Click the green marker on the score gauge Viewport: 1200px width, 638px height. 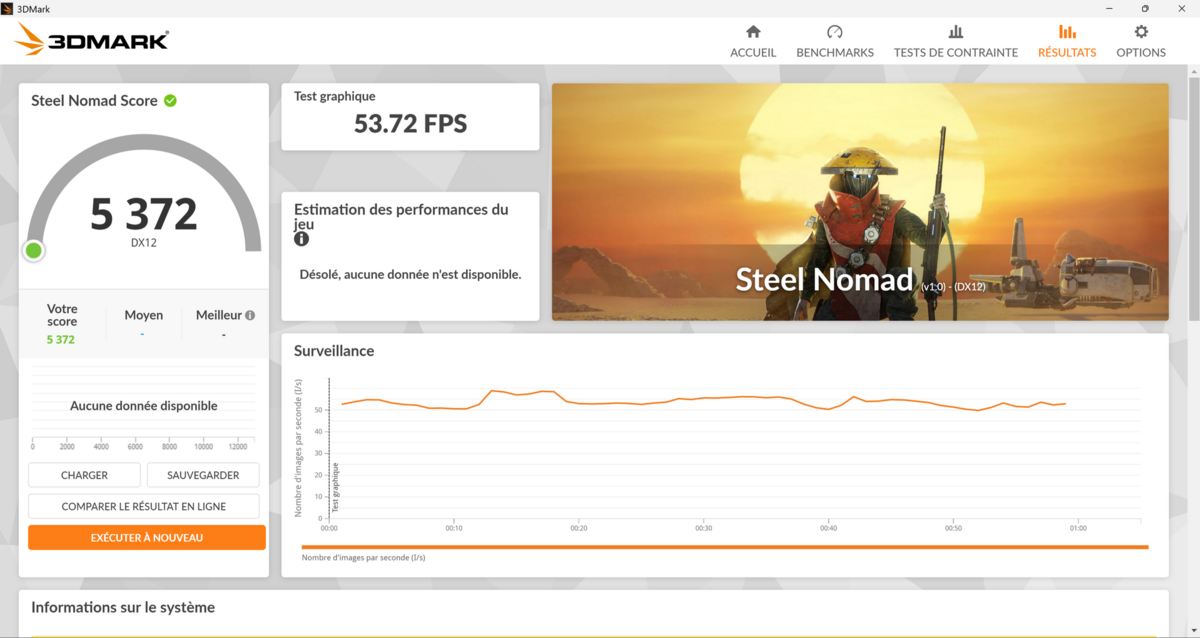(34, 250)
